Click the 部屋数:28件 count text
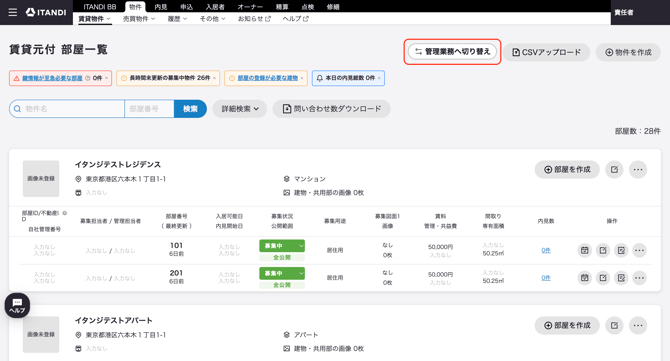The height and width of the screenshot is (361, 670). (638, 131)
